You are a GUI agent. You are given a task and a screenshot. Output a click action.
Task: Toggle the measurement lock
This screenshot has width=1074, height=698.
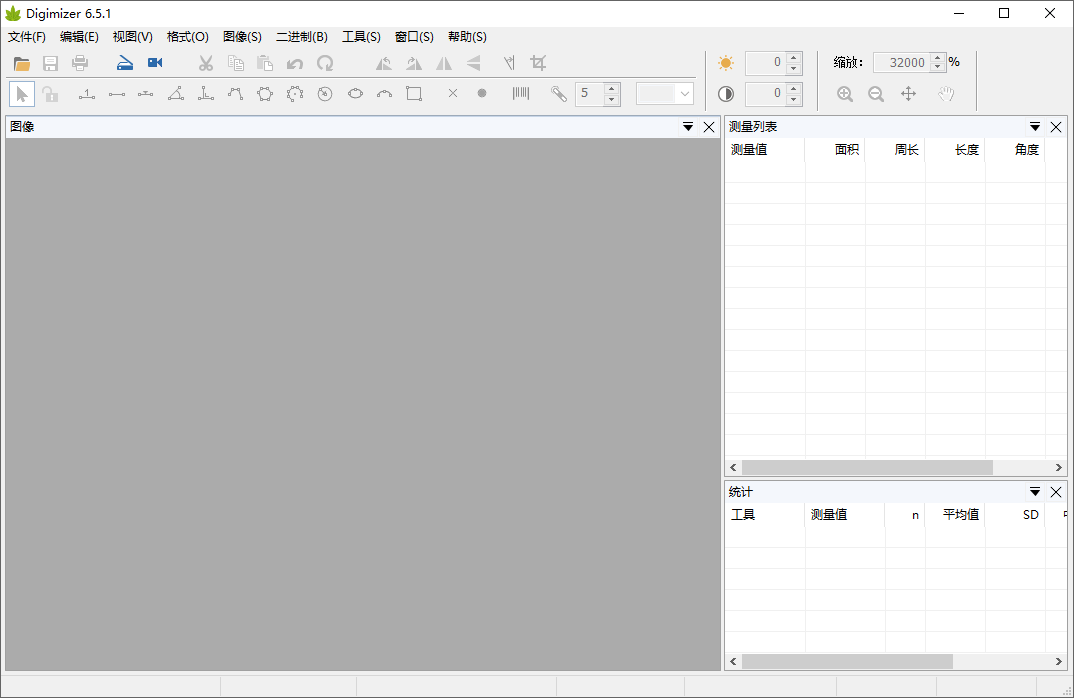tap(50, 94)
